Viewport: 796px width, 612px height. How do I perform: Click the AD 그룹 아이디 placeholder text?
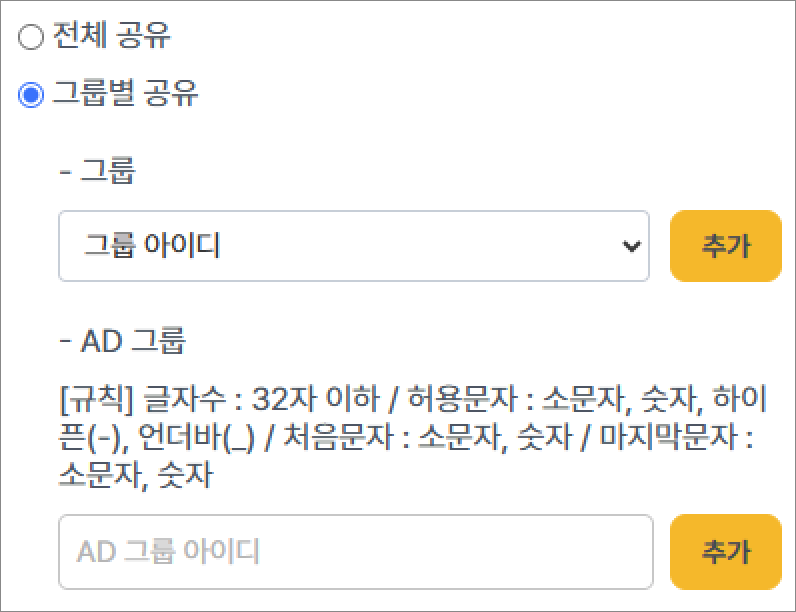168,551
